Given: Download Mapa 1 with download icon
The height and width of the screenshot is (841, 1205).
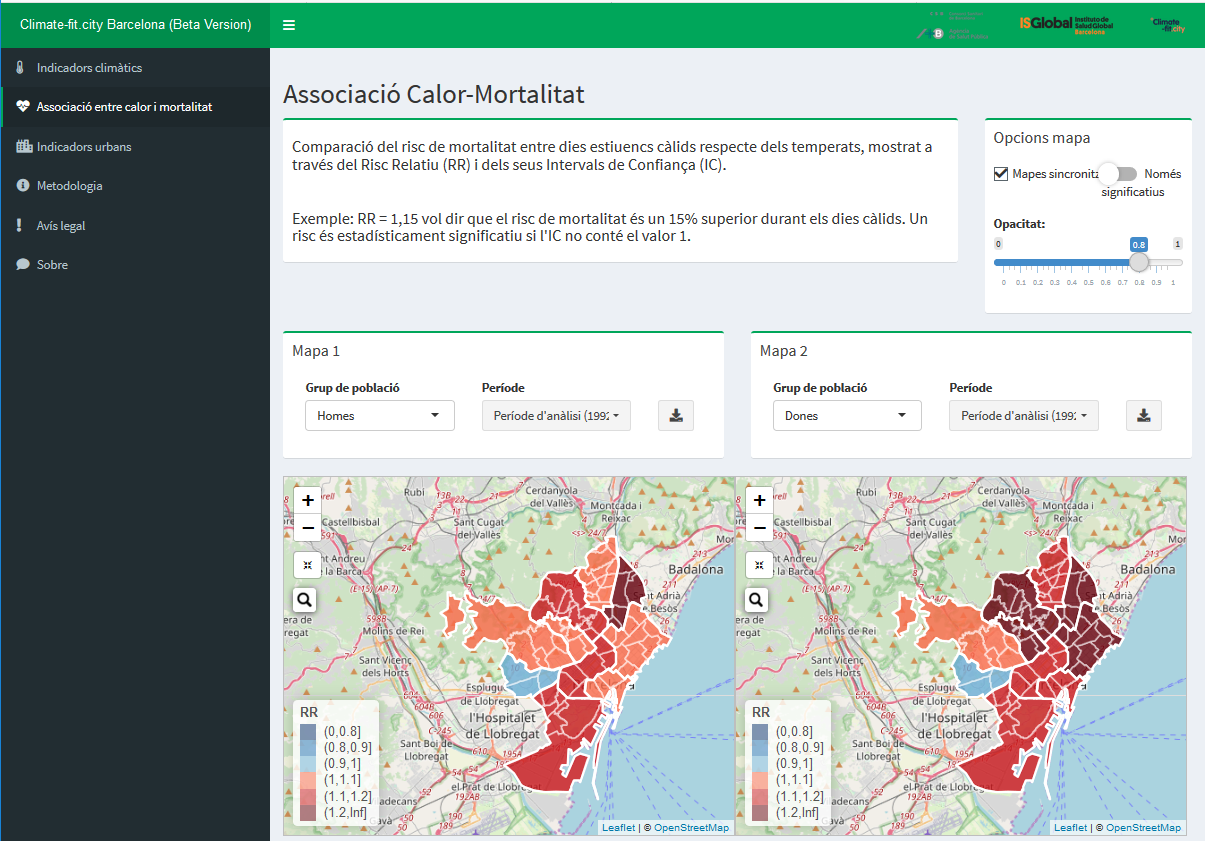Looking at the screenshot, I should point(676,416).
